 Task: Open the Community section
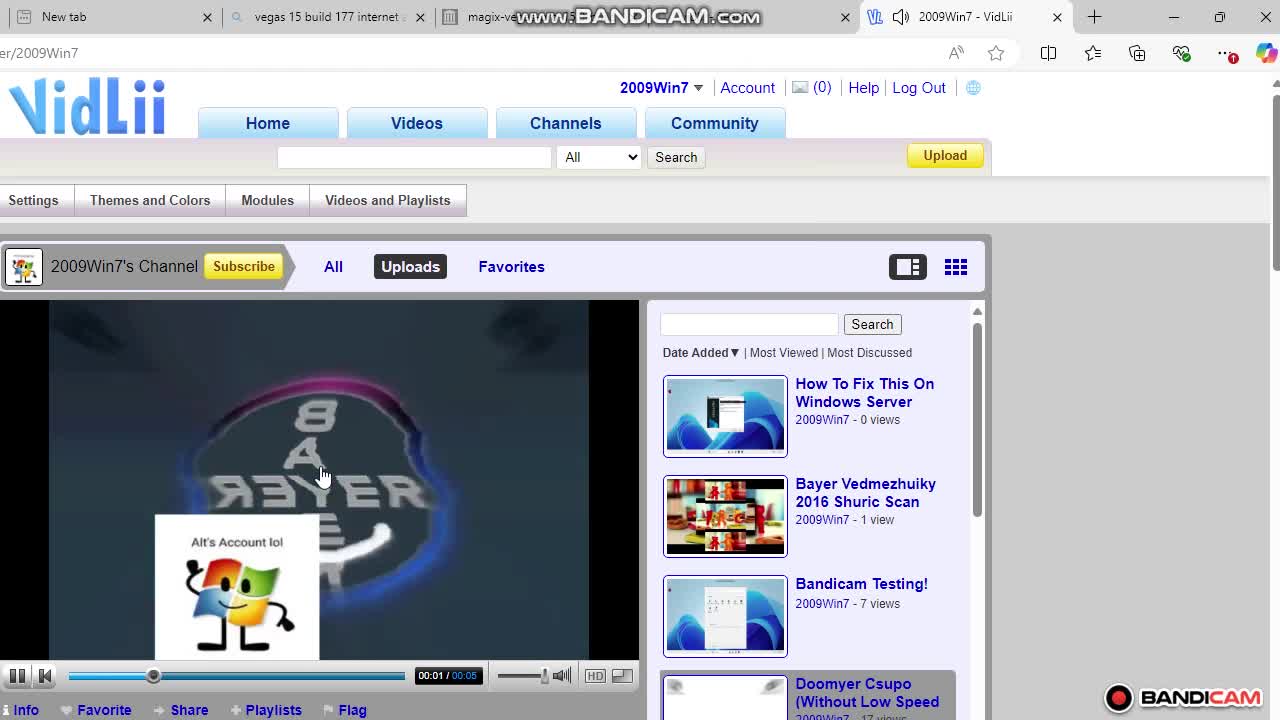[x=714, y=123]
